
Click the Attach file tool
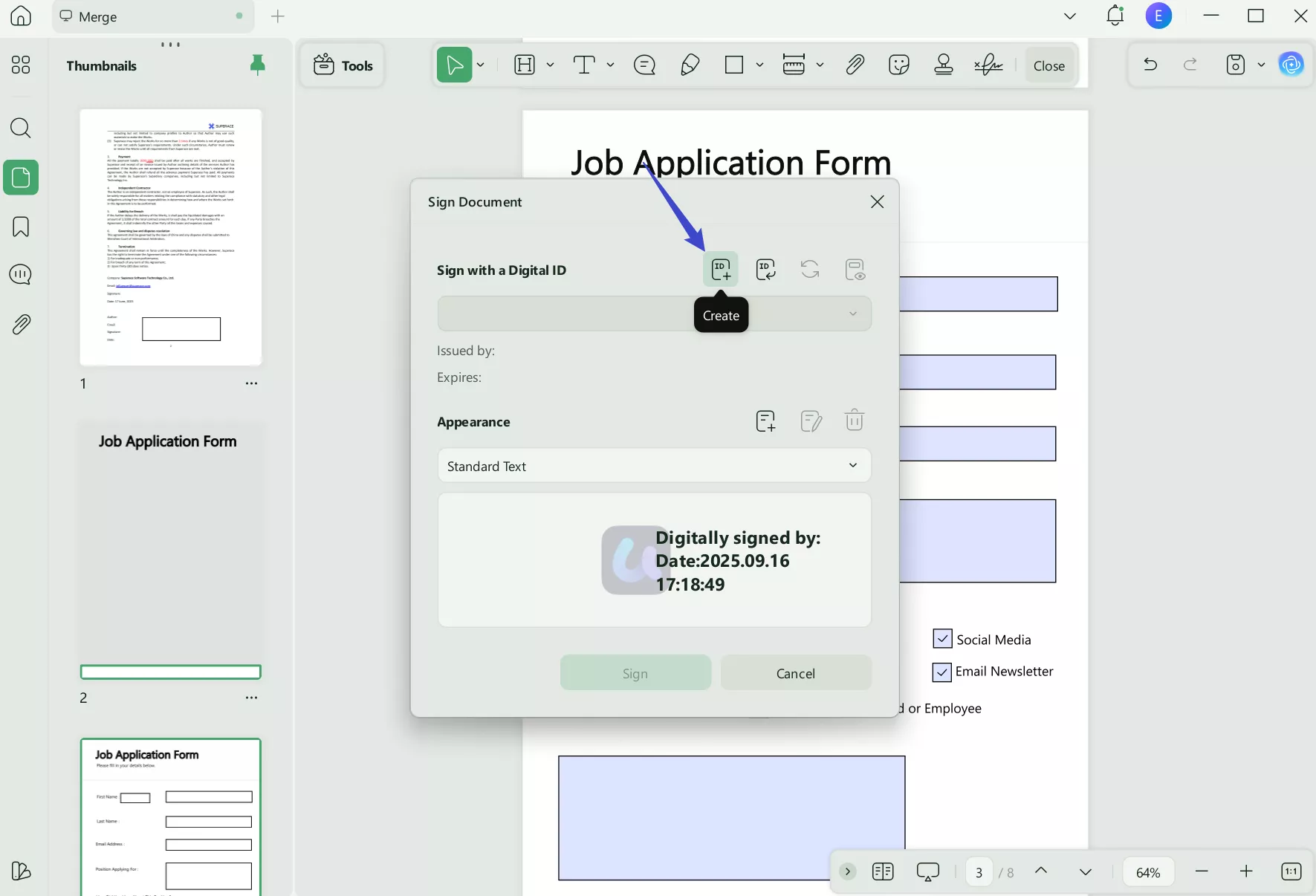855,65
